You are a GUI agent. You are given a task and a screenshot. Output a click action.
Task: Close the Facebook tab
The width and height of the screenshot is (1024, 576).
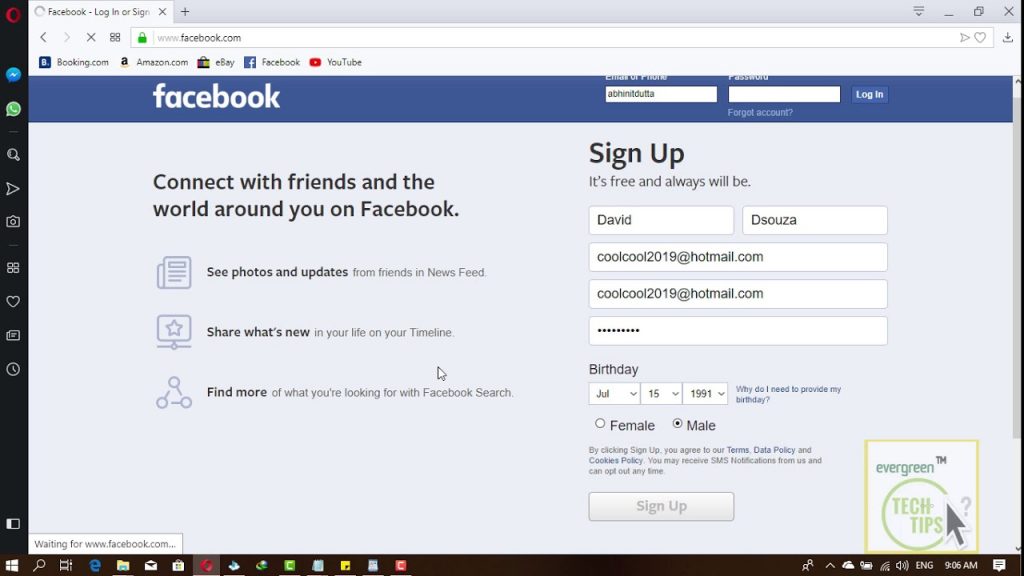(163, 12)
